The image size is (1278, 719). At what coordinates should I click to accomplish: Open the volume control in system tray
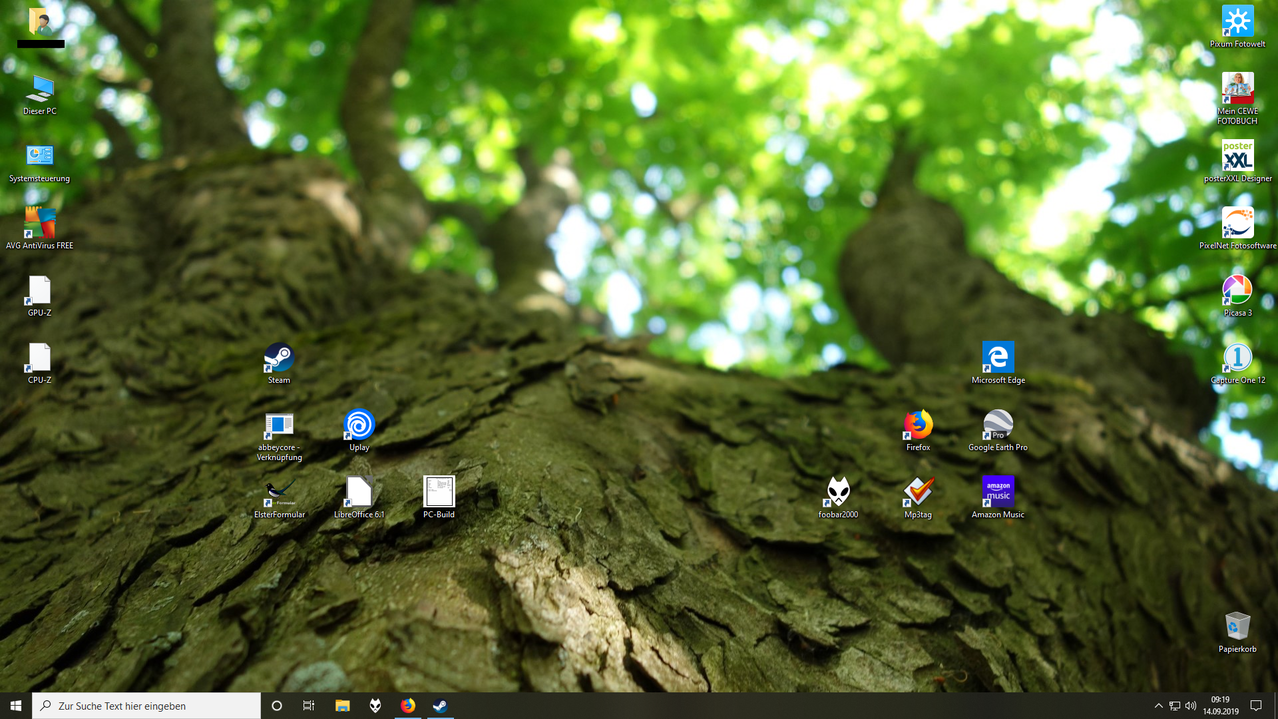(x=1190, y=706)
